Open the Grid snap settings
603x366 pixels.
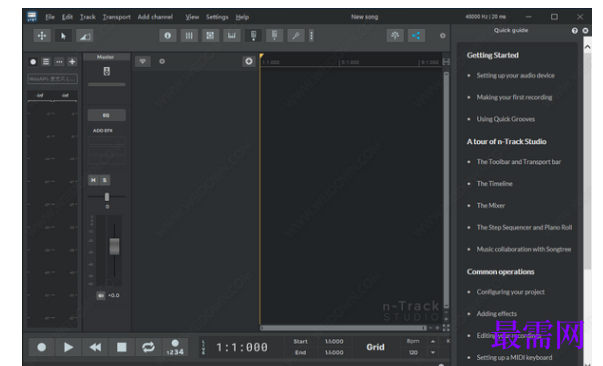[375, 347]
